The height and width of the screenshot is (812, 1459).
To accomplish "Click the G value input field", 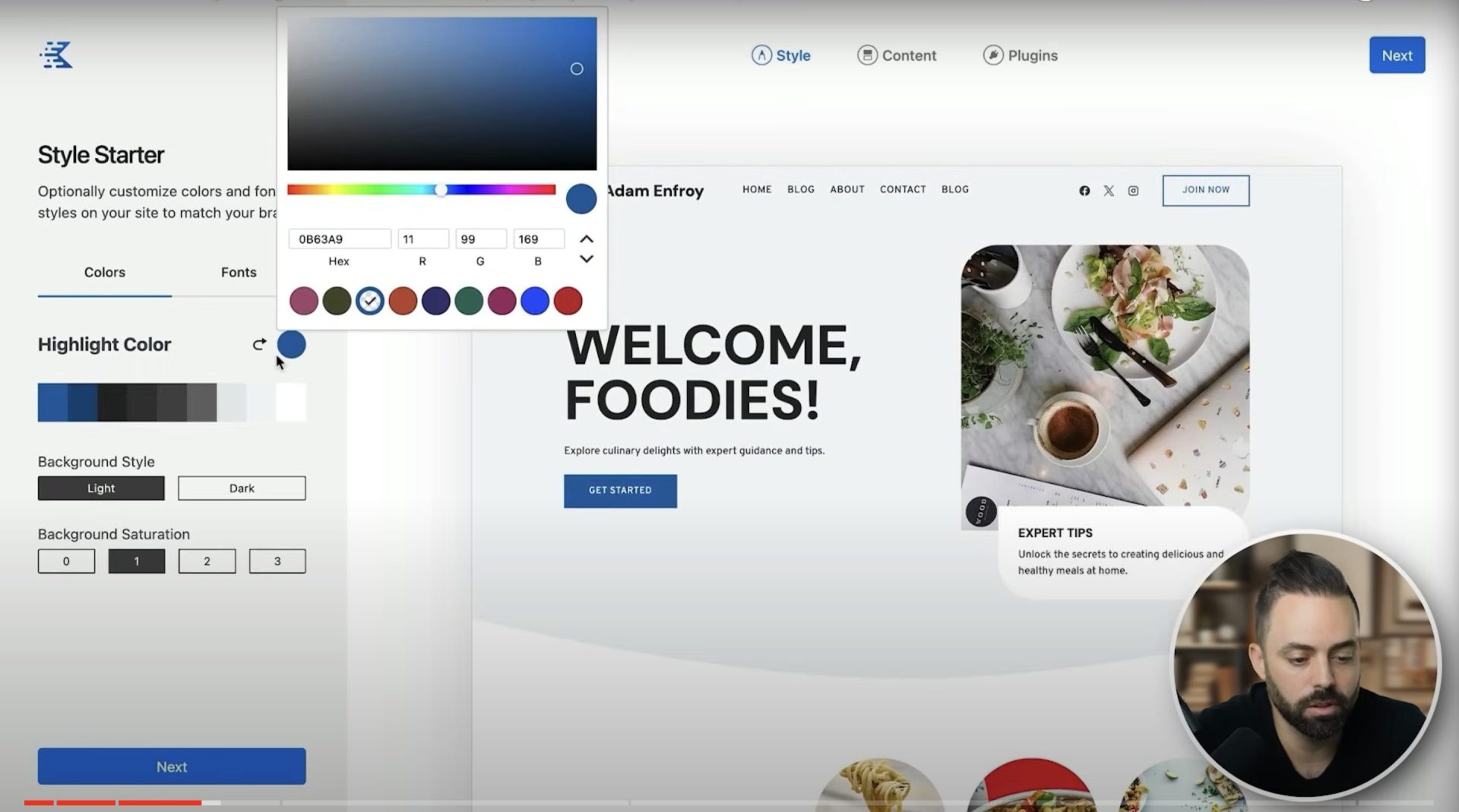I will pyautogui.click(x=481, y=239).
